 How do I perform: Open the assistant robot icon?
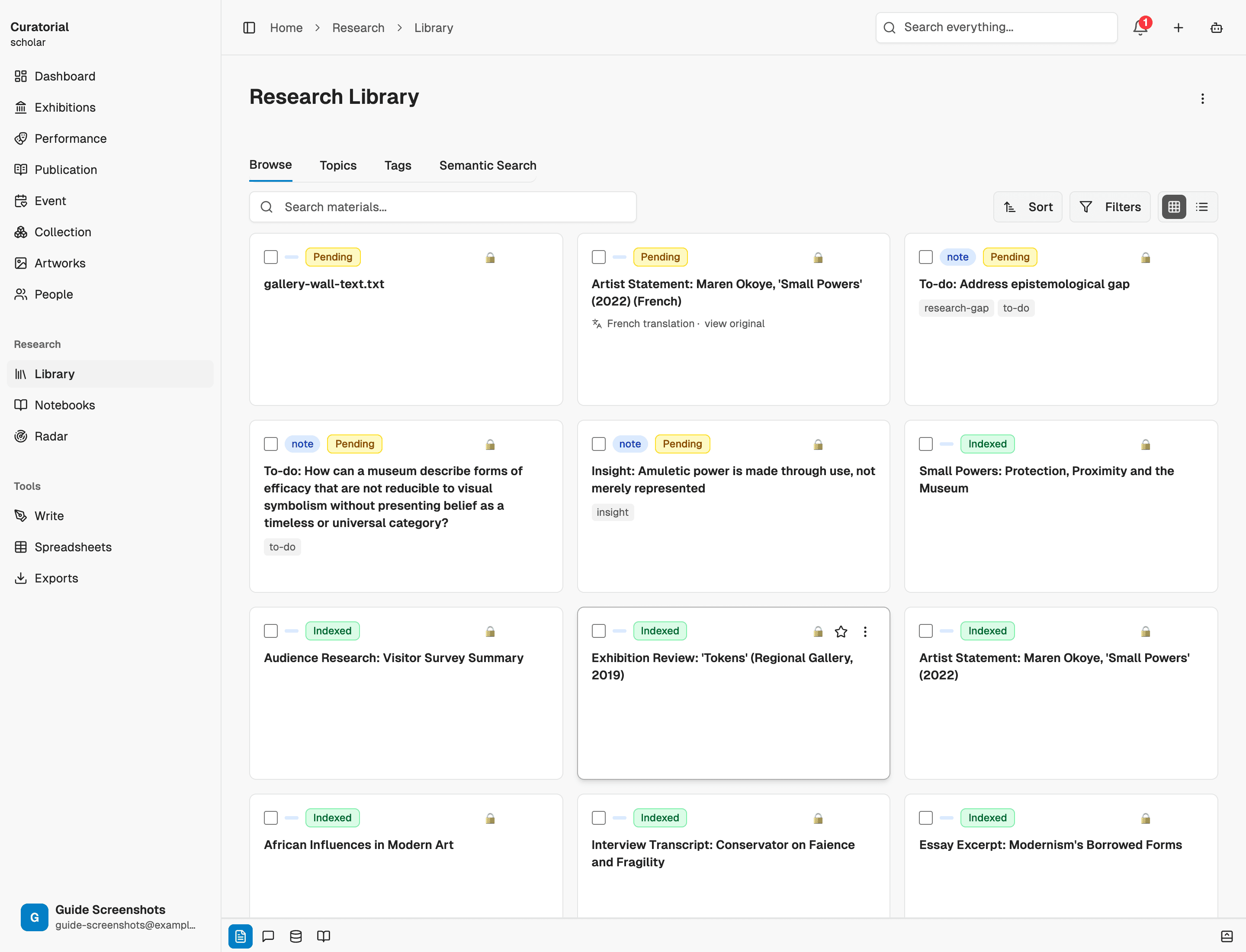click(x=1217, y=28)
